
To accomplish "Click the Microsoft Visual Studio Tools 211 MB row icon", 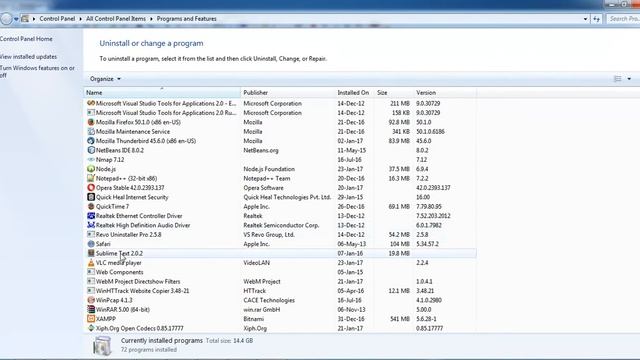I will pos(91,103).
